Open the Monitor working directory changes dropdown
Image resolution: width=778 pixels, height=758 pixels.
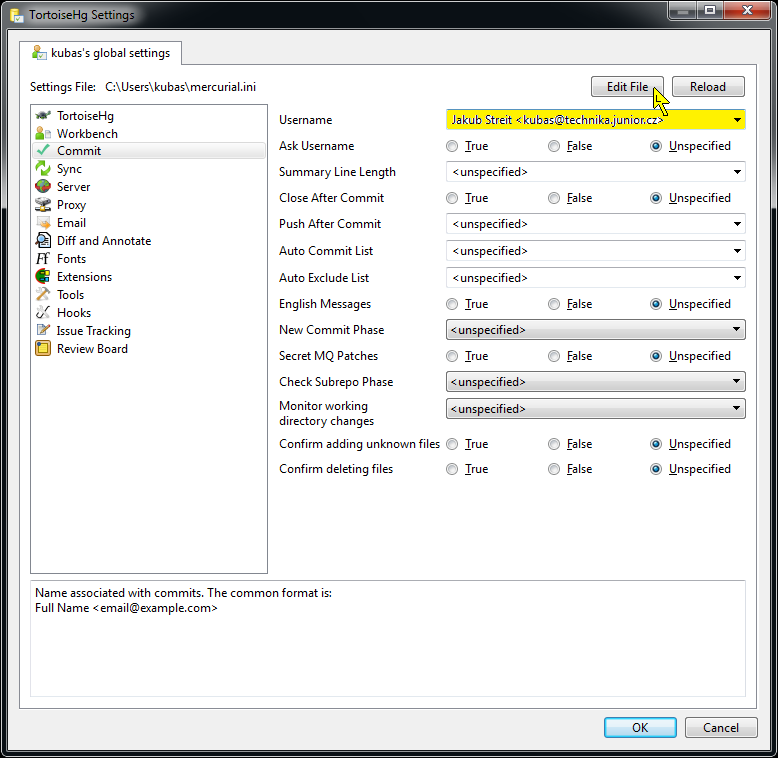coord(595,409)
